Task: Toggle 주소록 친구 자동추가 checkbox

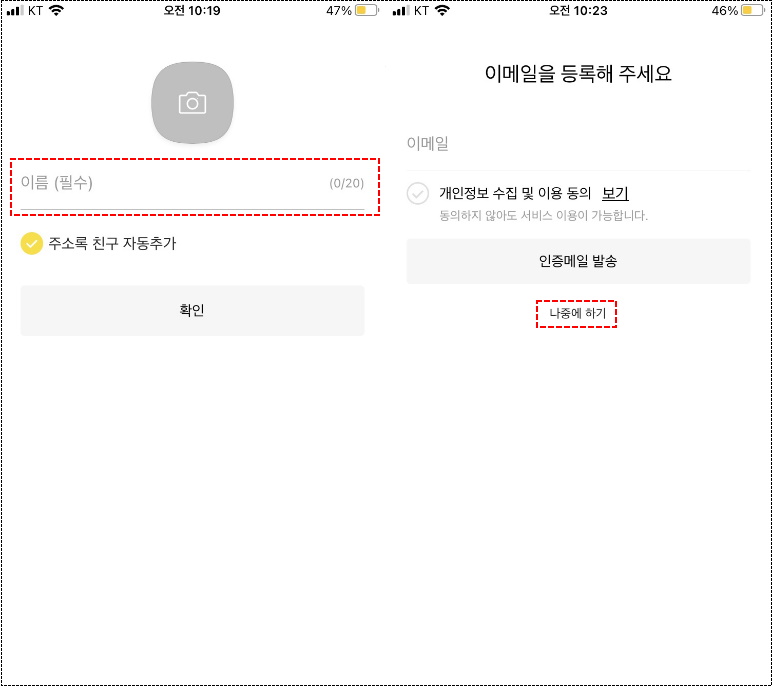Action: (32, 243)
